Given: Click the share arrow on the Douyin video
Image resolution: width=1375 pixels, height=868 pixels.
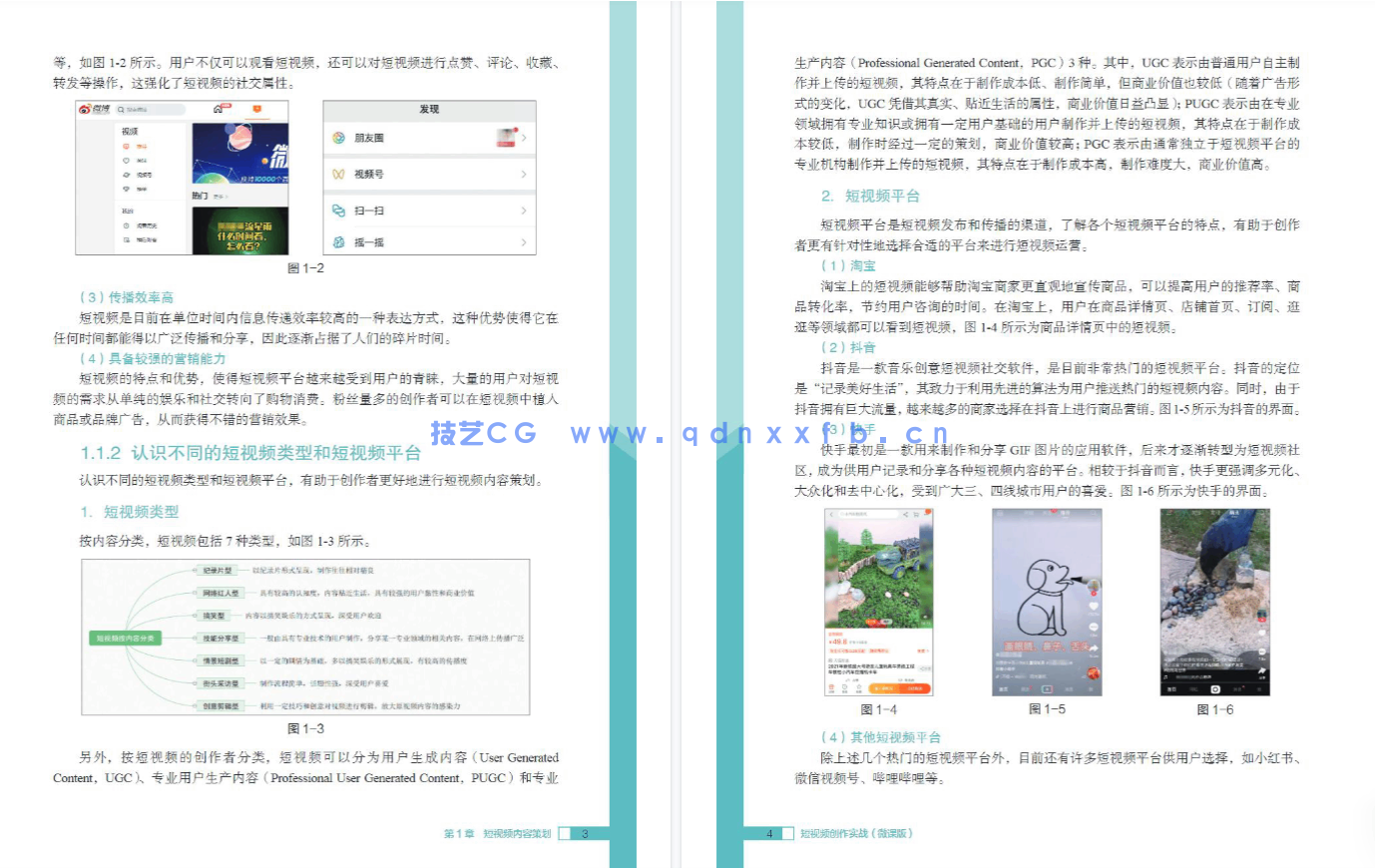Looking at the screenshot, I should (1093, 649).
